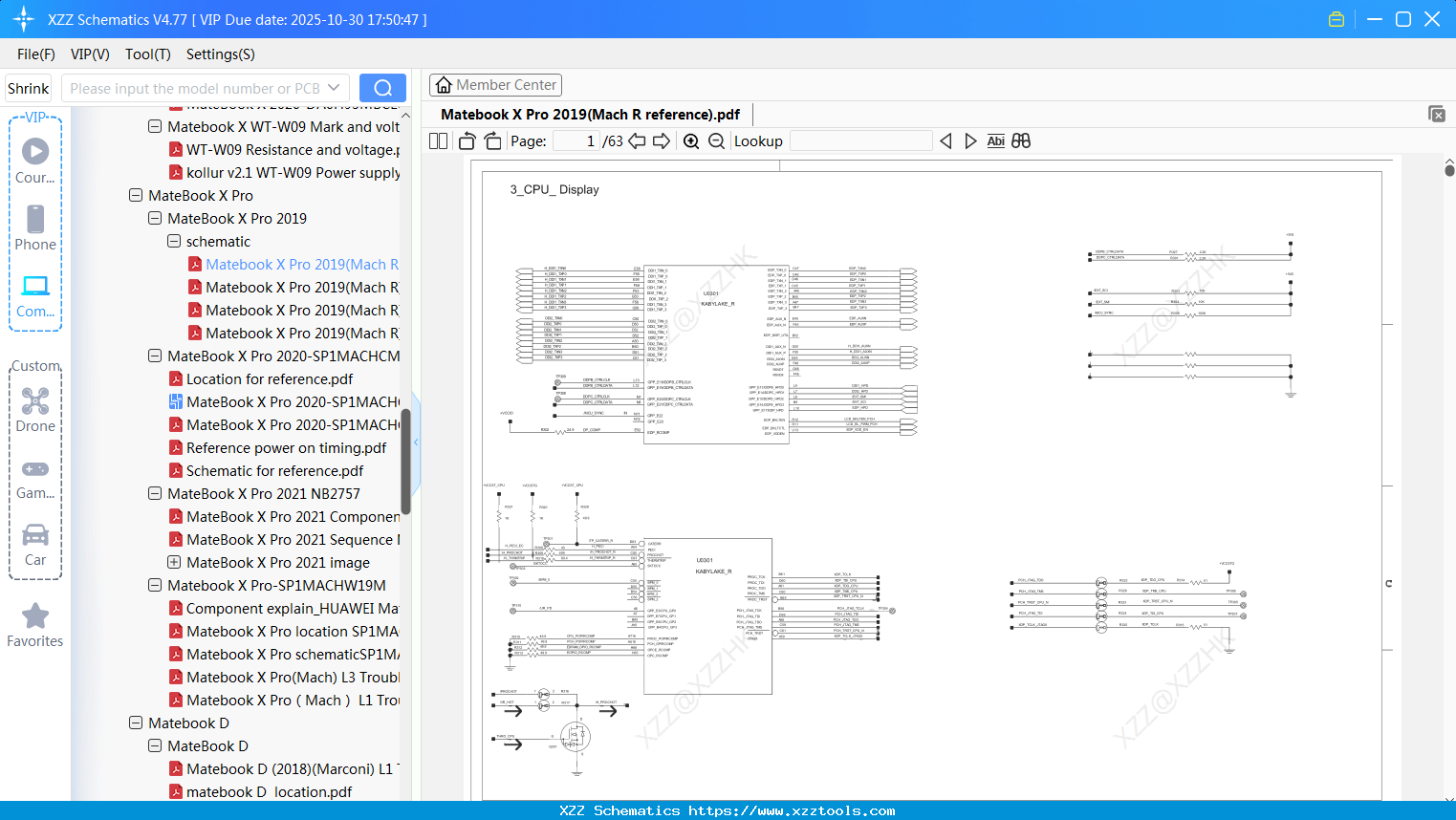Go to the previous page with left arrow
Screen dimensions: 1456x820
click(x=637, y=141)
